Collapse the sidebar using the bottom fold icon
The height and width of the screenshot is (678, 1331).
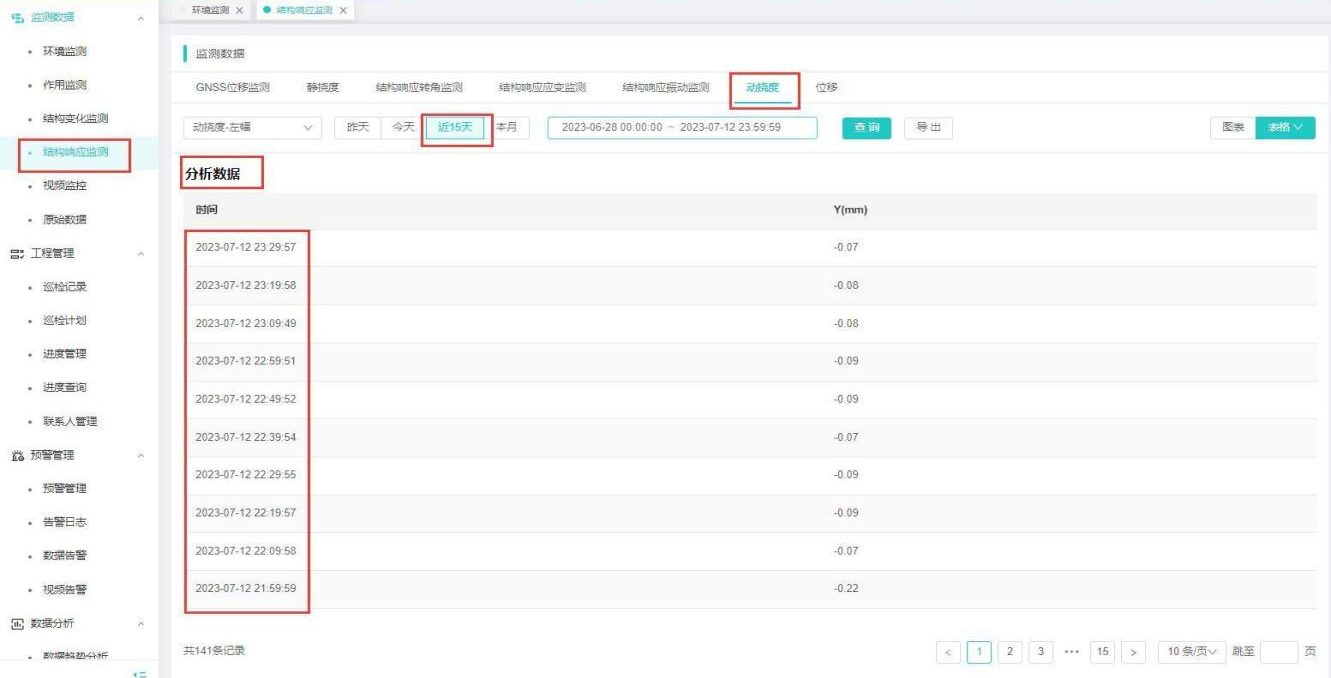[140, 673]
